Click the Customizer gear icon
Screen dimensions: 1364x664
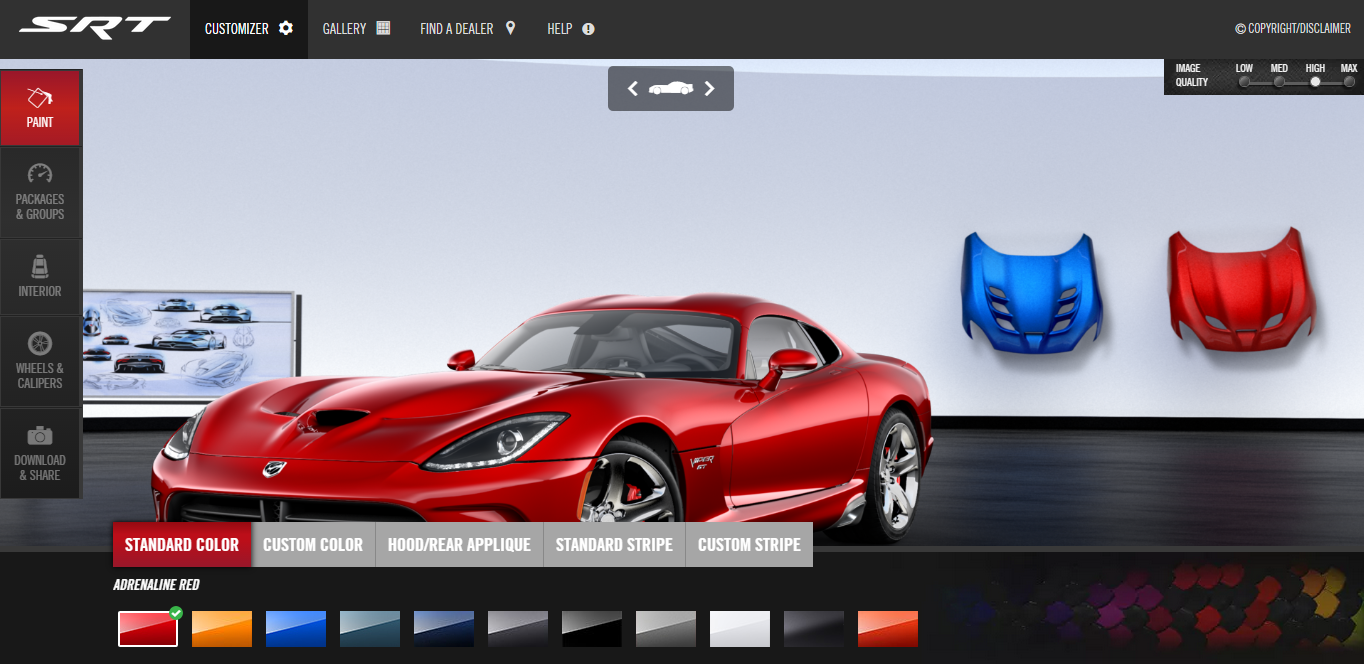tap(286, 28)
